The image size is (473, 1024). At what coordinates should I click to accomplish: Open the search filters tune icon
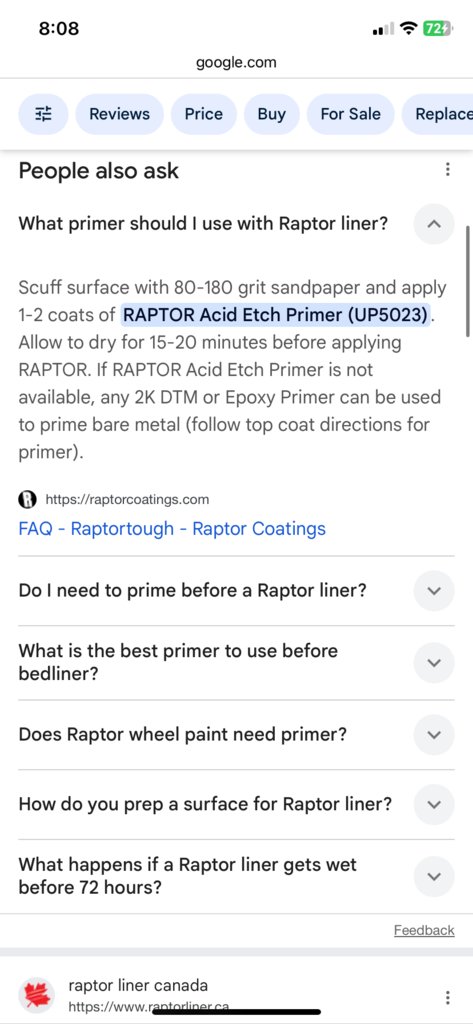pyautogui.click(x=43, y=114)
